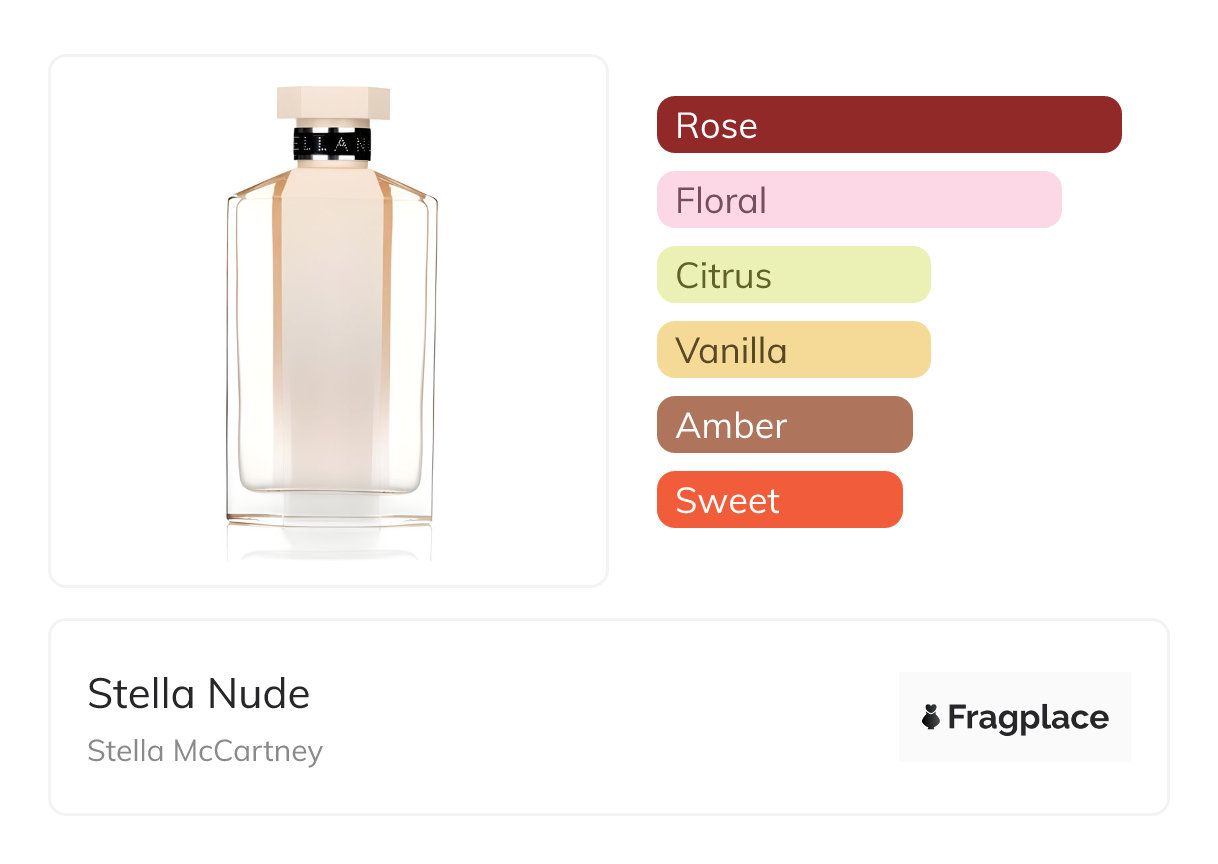Click the word "Sweet" label
Screen dimensions: 1218x864
point(727,501)
